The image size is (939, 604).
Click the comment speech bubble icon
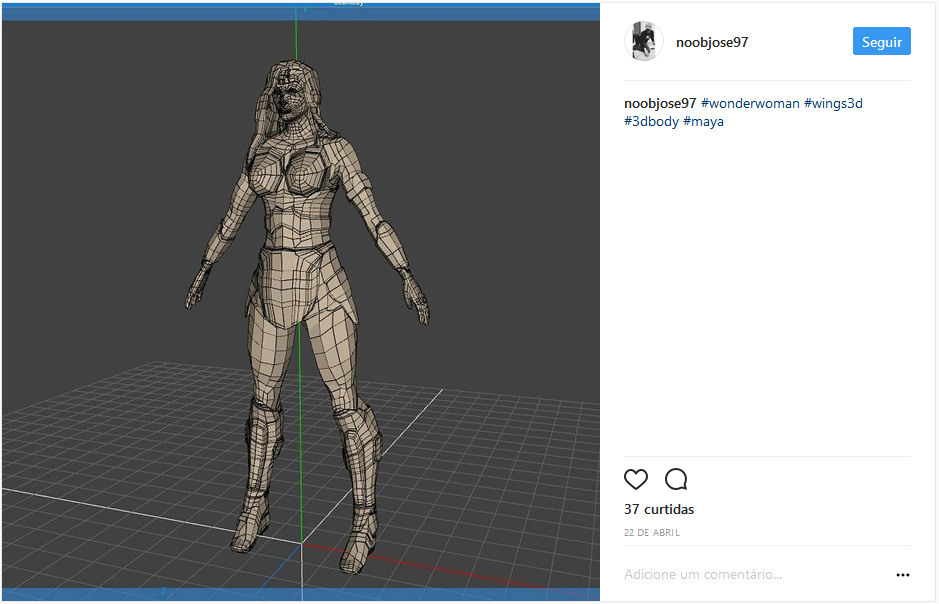pos(676,479)
